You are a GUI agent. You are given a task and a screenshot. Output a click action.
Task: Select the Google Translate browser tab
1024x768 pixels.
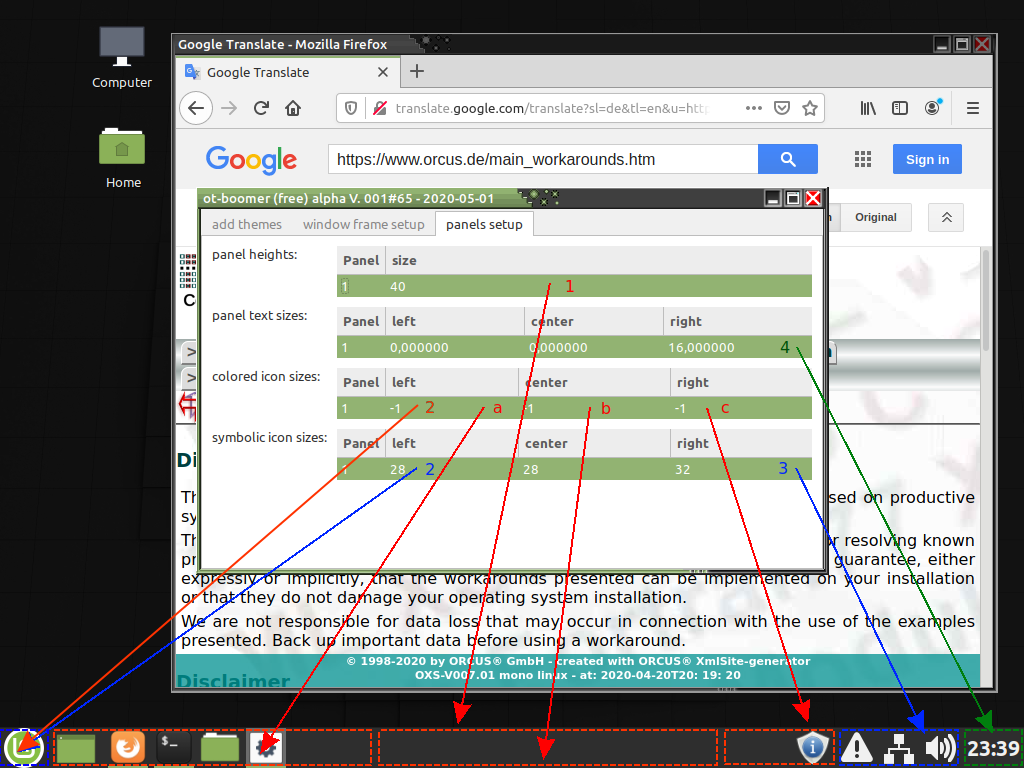click(287, 72)
